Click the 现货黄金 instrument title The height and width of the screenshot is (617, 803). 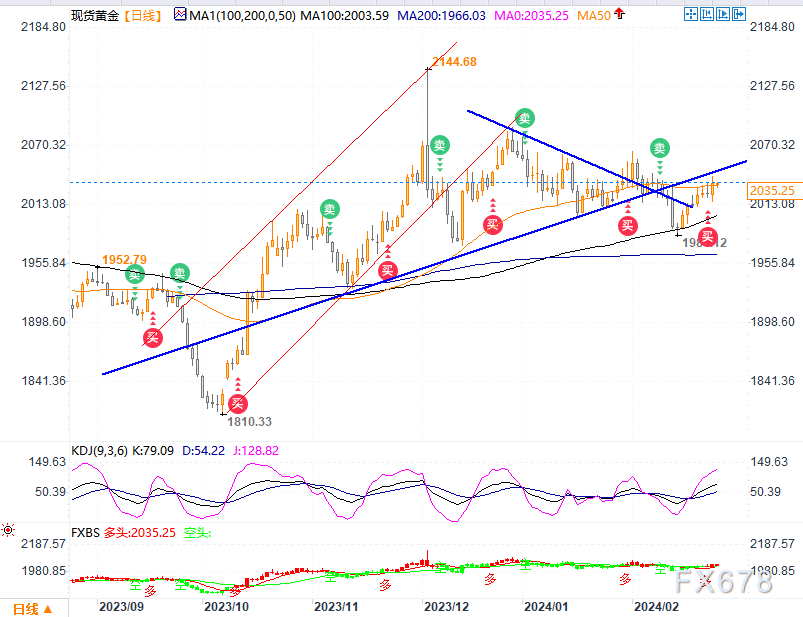(x=95, y=15)
